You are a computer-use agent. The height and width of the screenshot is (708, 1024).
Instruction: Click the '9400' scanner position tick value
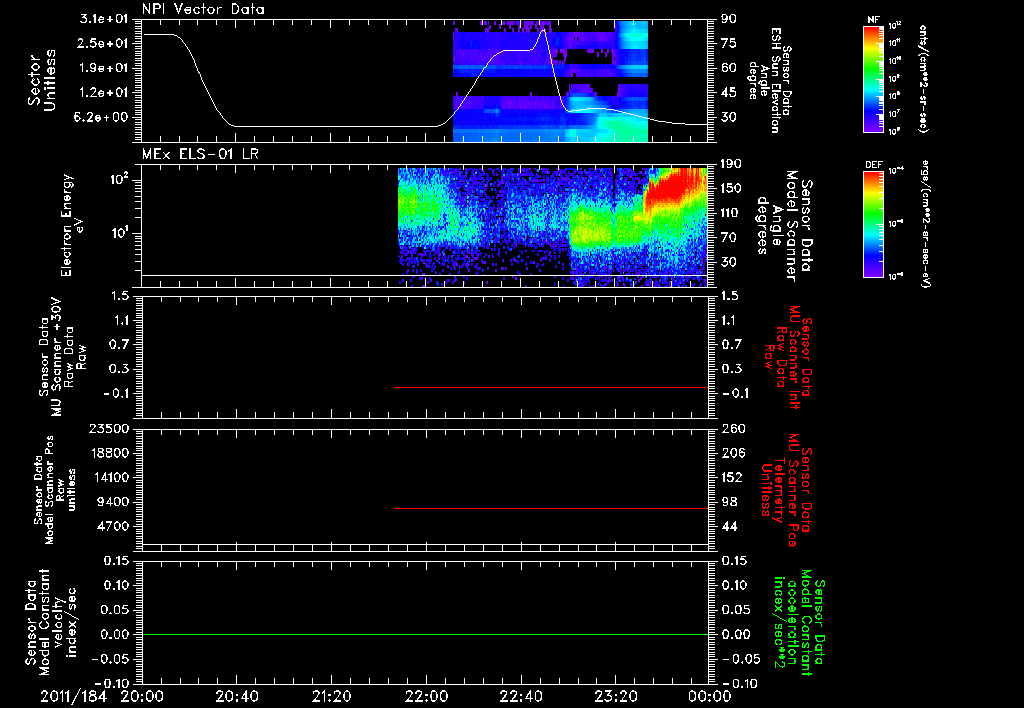click(x=114, y=502)
